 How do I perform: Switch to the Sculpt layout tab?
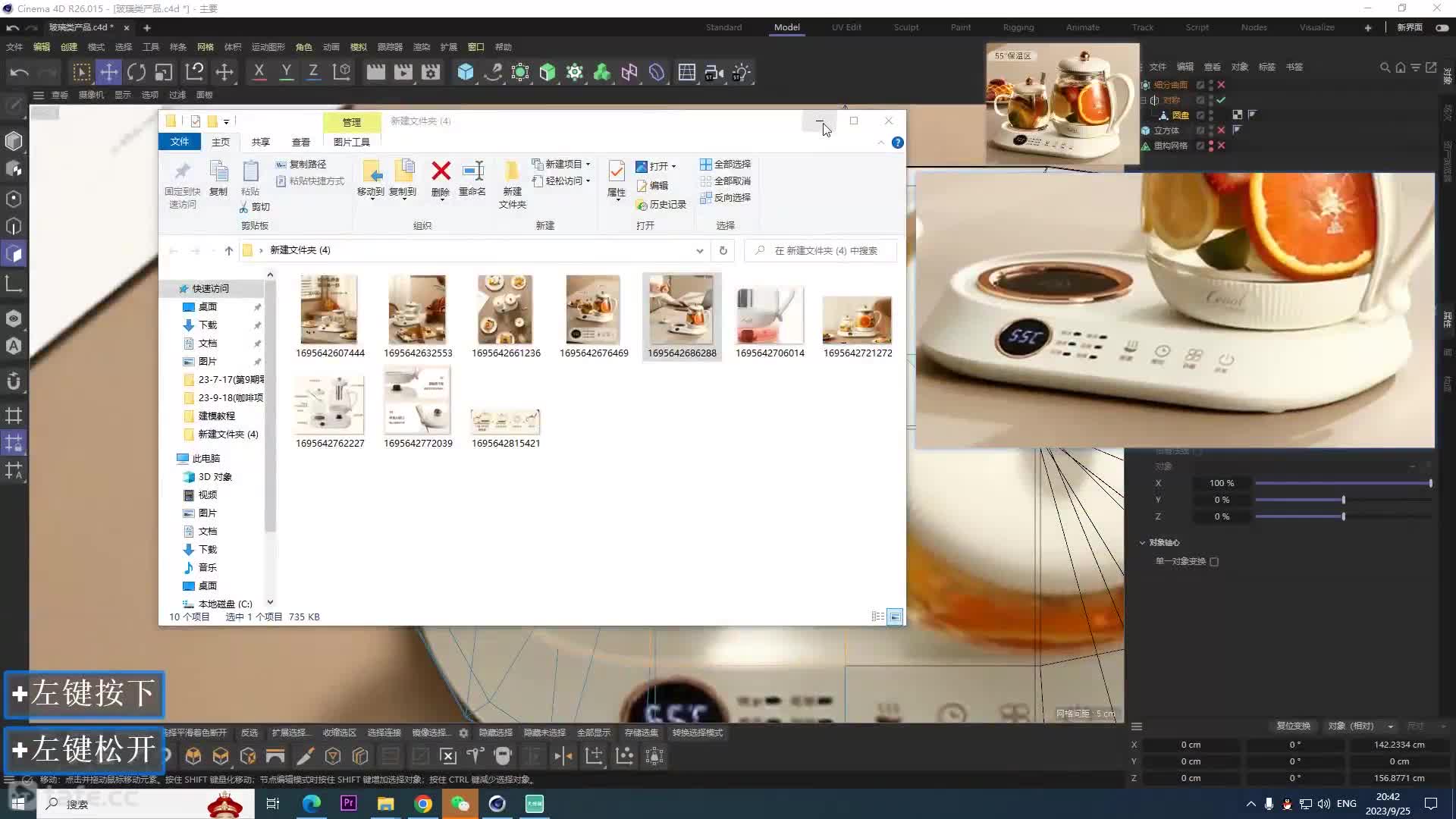pos(906,27)
